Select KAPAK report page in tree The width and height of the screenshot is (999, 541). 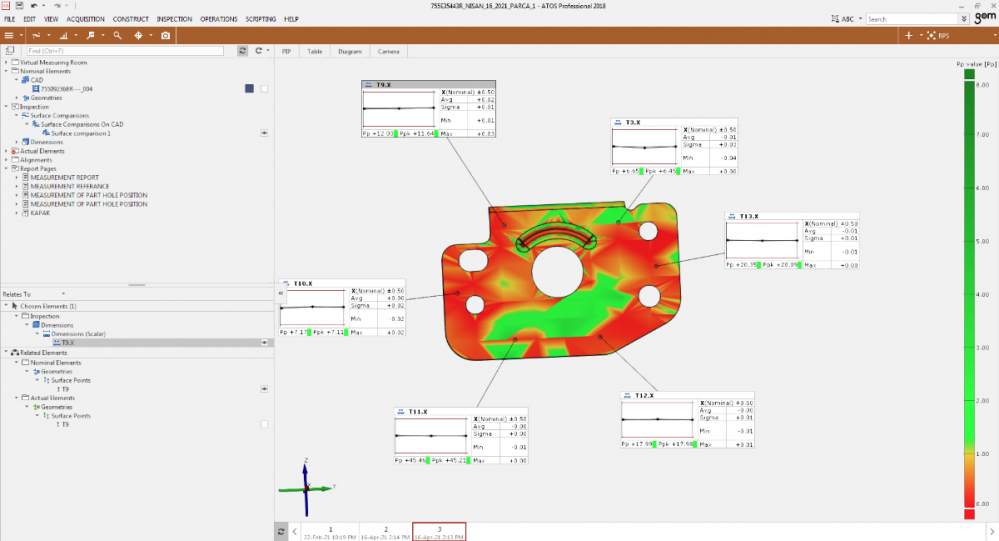42,213
